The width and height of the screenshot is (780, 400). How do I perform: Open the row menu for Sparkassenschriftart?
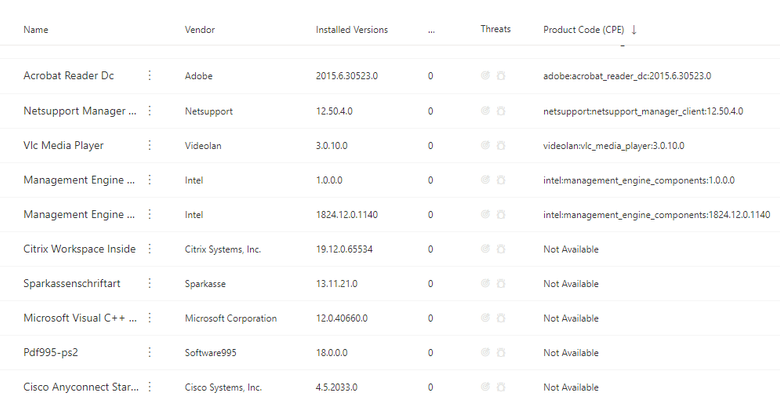[x=149, y=283]
